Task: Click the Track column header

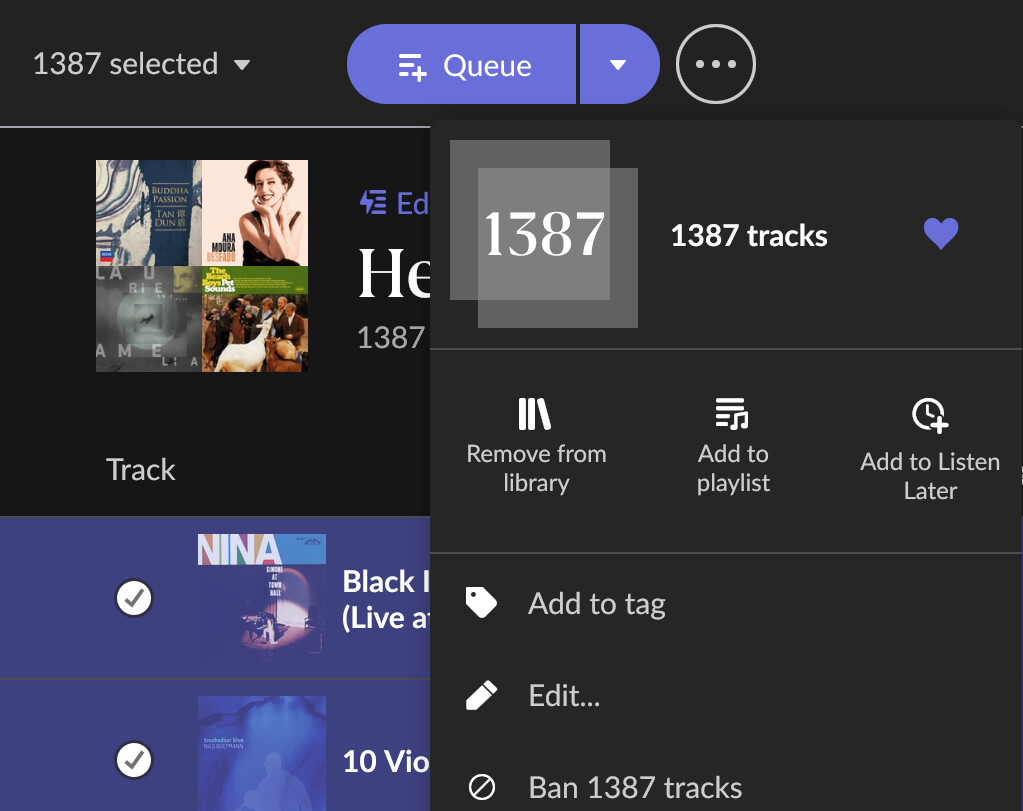Action: tap(141, 470)
